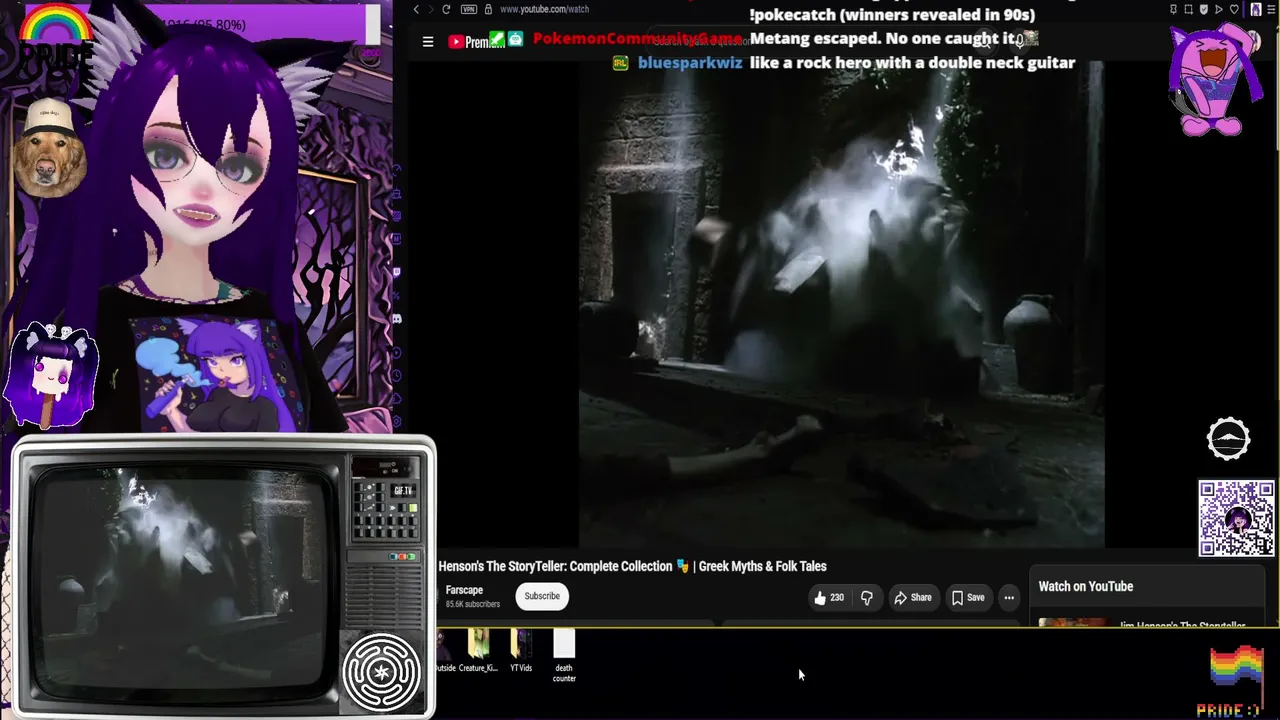Click the site lock icon
Screen dimensions: 1280x720
coord(488,10)
